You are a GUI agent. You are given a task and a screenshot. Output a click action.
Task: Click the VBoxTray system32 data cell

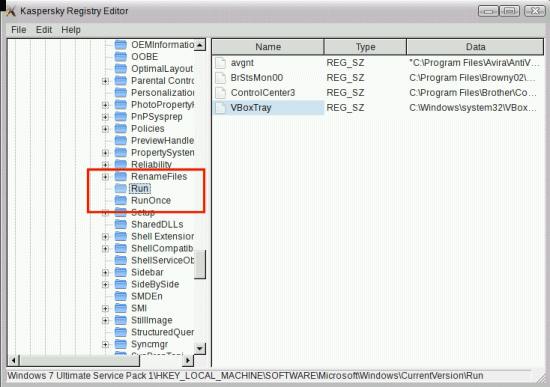click(473, 108)
